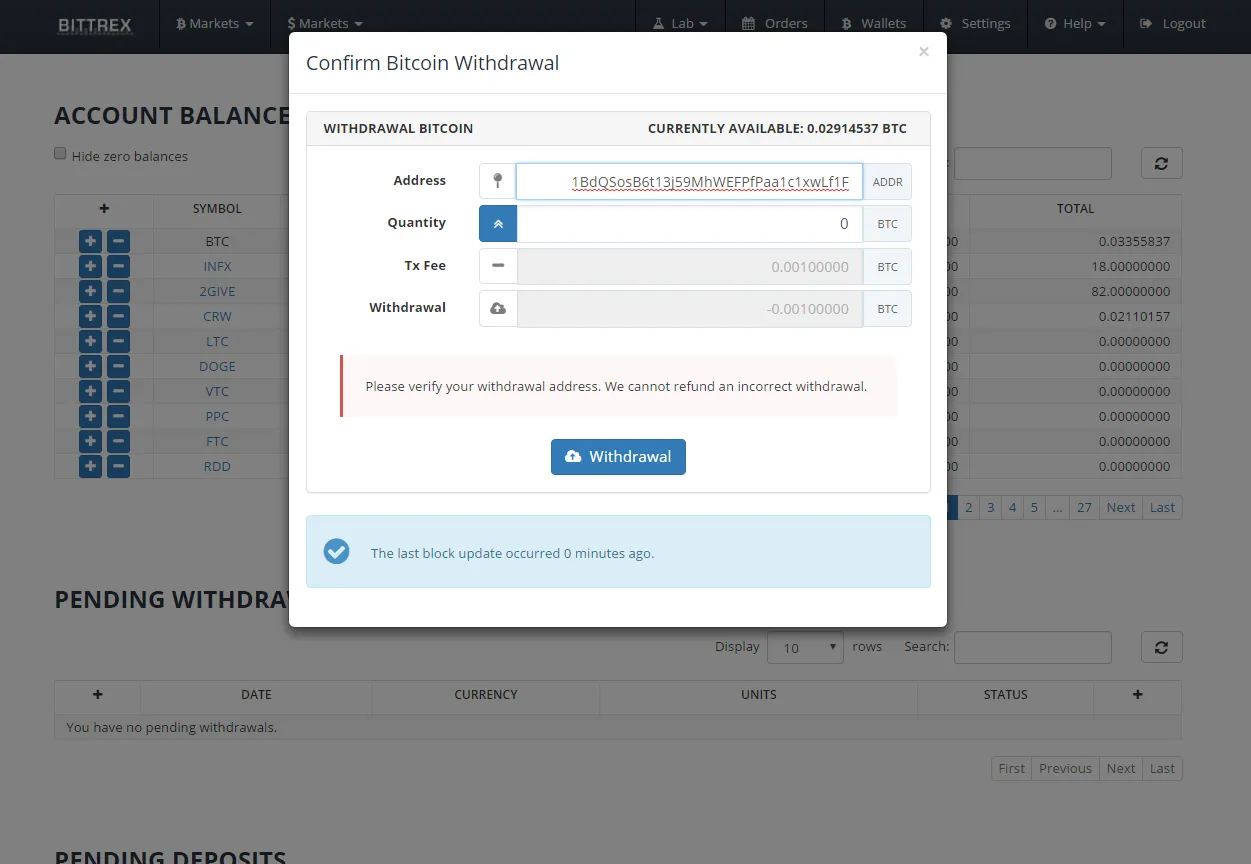The width and height of the screenshot is (1251, 864).
Task: Click BTC total value 0.03355837
Action: 1134,242
